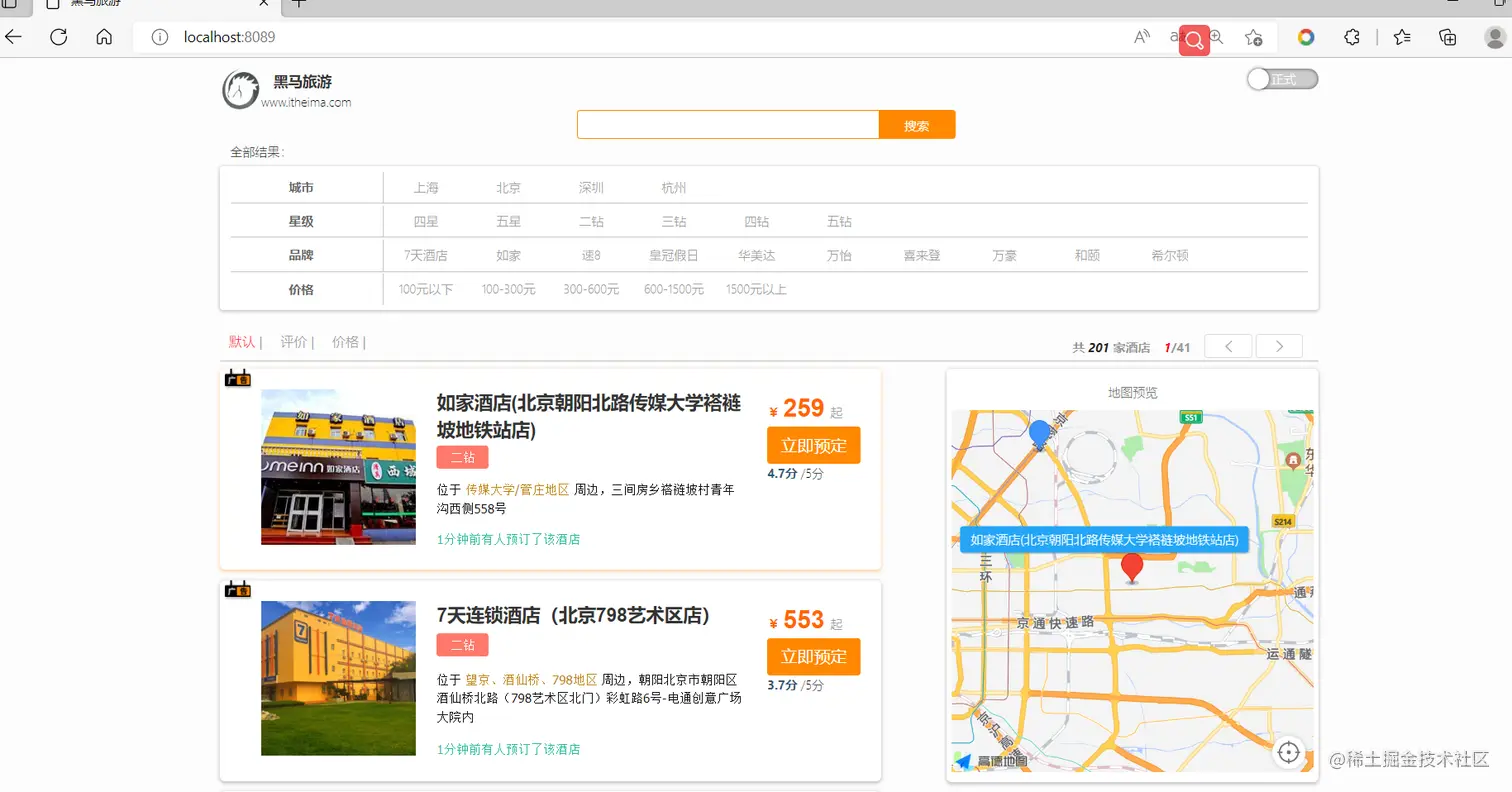Screen dimensions: 1512x792
Task: Filter brand by 如家
Action: [509, 256]
